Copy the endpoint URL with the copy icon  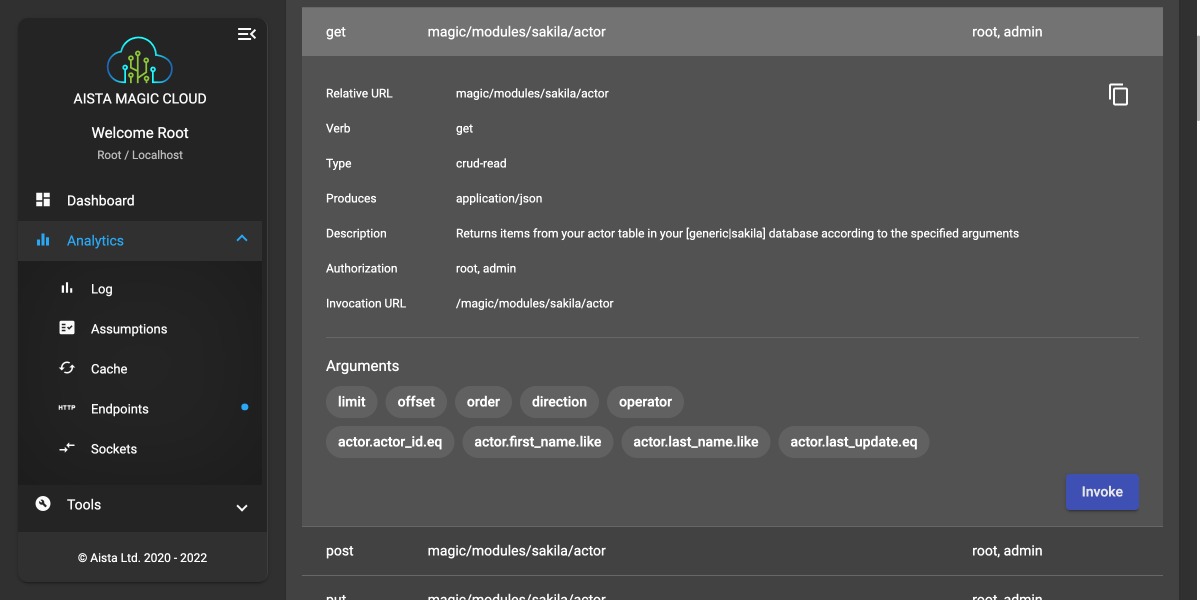tap(1118, 95)
